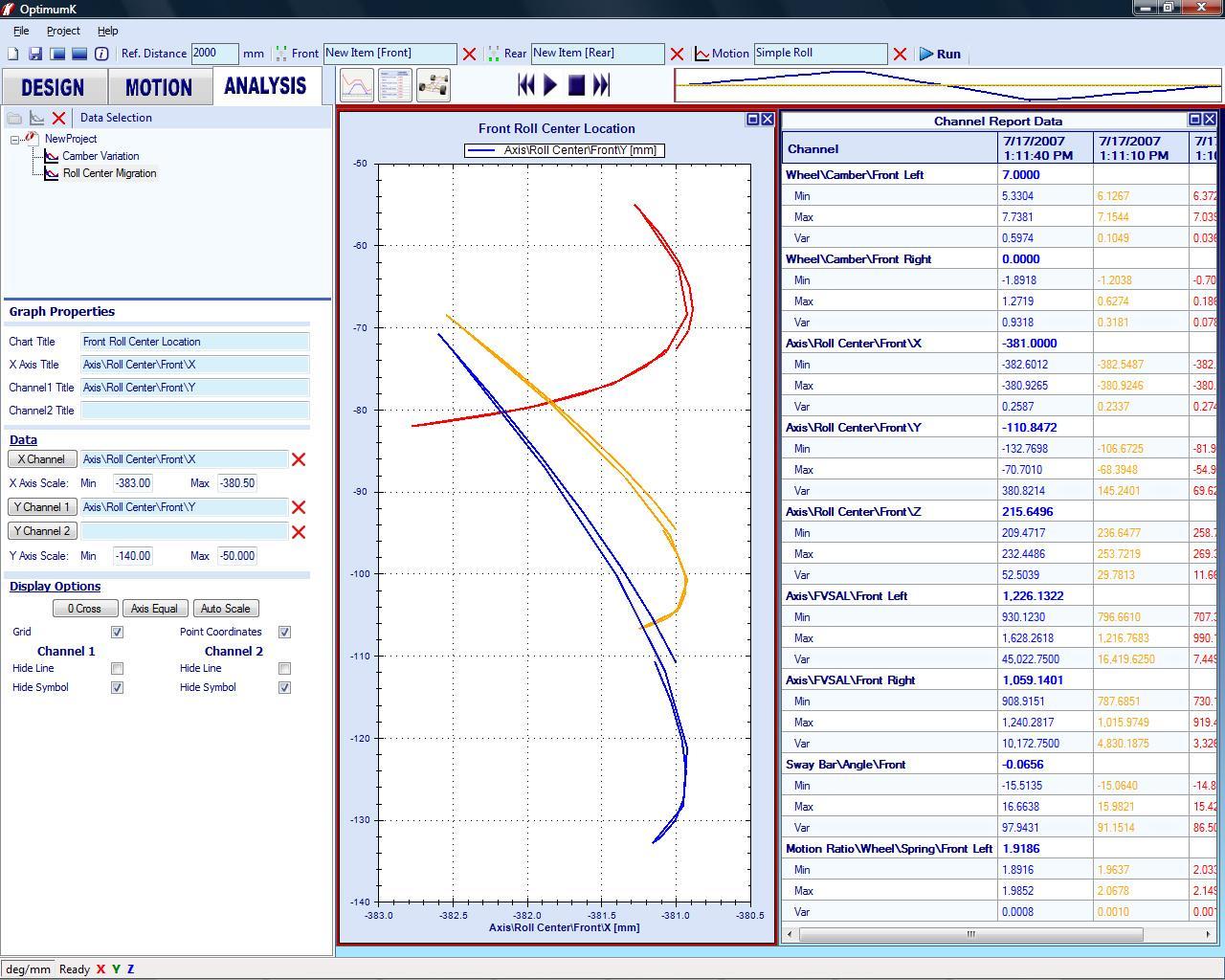Rewind the simulation to start
Image resolution: width=1225 pixels, height=980 pixels.
[525, 86]
